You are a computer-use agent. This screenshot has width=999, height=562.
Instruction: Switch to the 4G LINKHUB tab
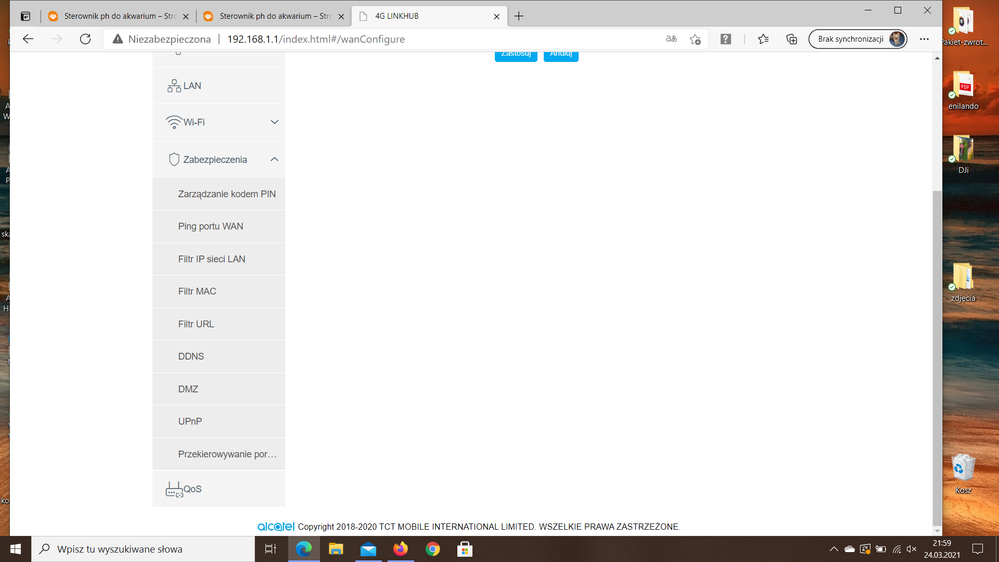tap(425, 16)
